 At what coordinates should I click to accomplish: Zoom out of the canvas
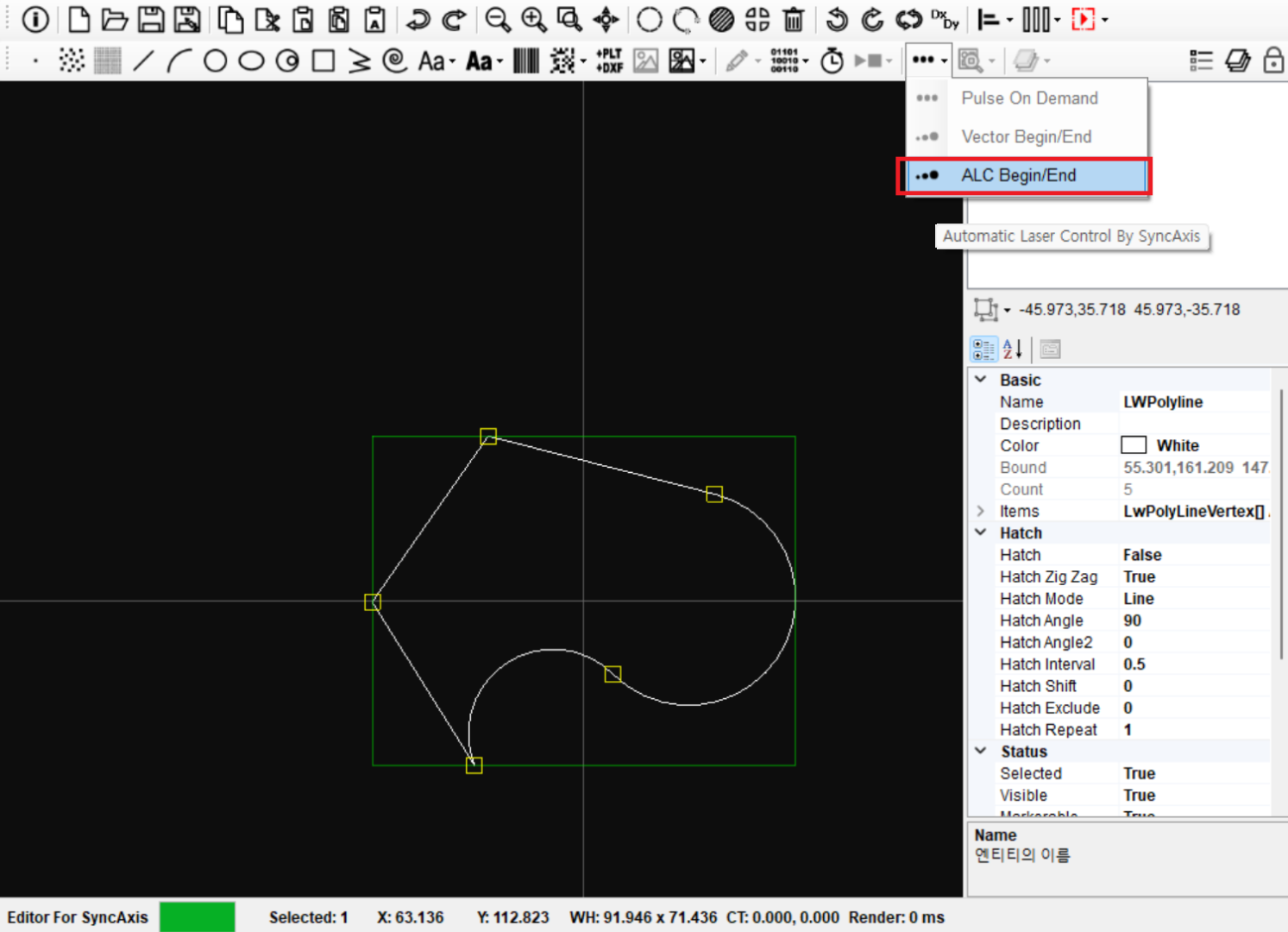(497, 19)
